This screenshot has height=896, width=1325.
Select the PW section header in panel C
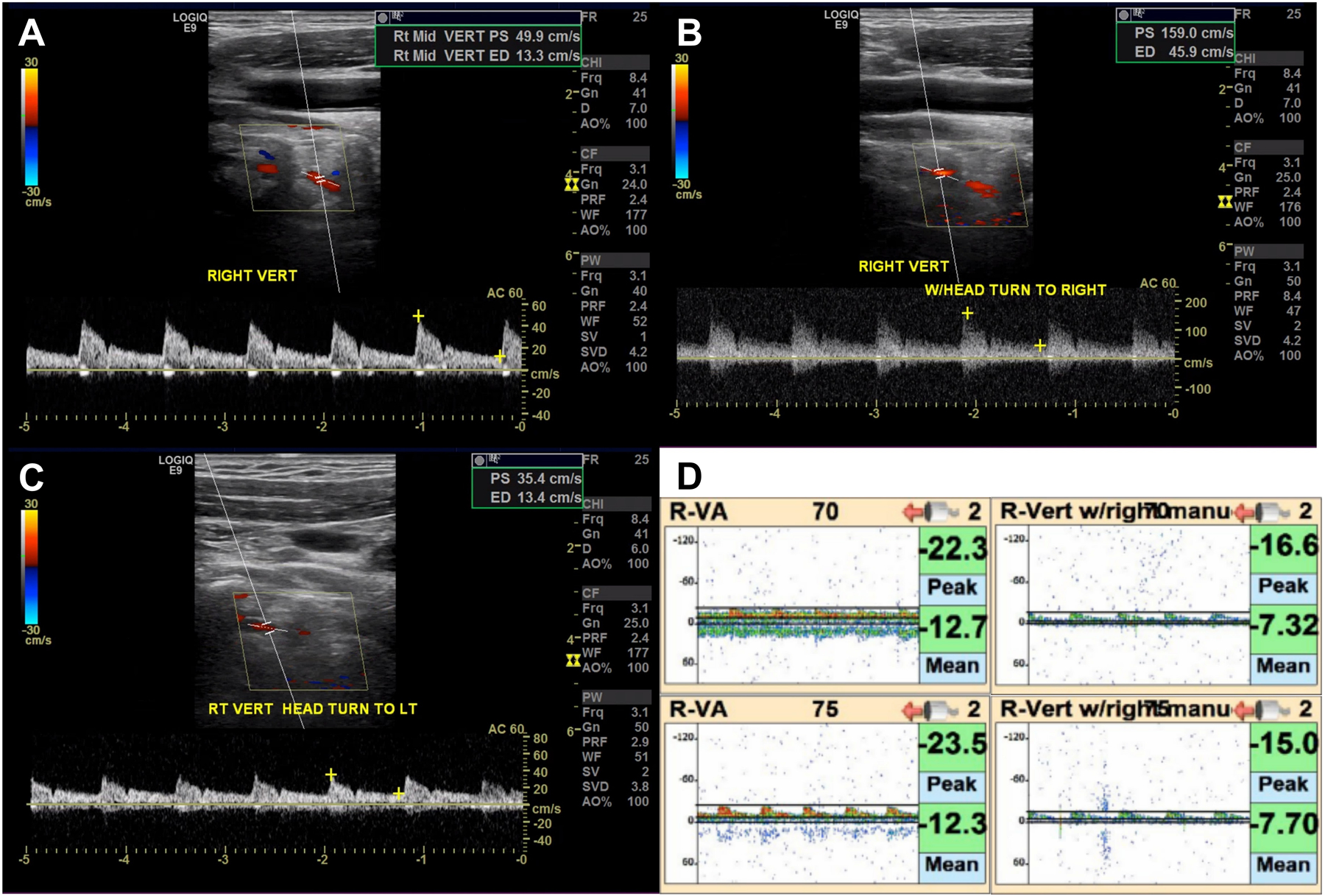[616, 696]
